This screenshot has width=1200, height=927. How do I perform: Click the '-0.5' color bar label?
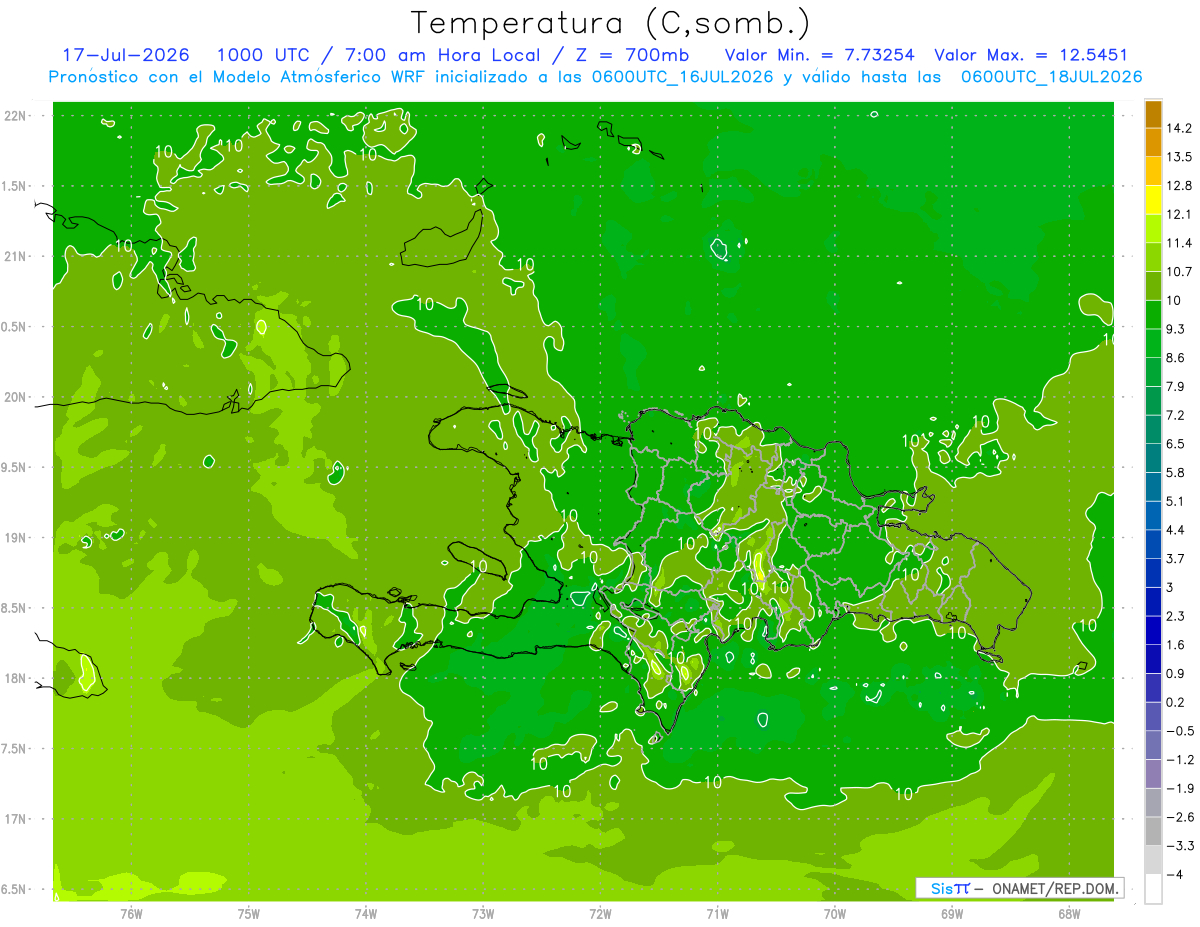[1179, 731]
